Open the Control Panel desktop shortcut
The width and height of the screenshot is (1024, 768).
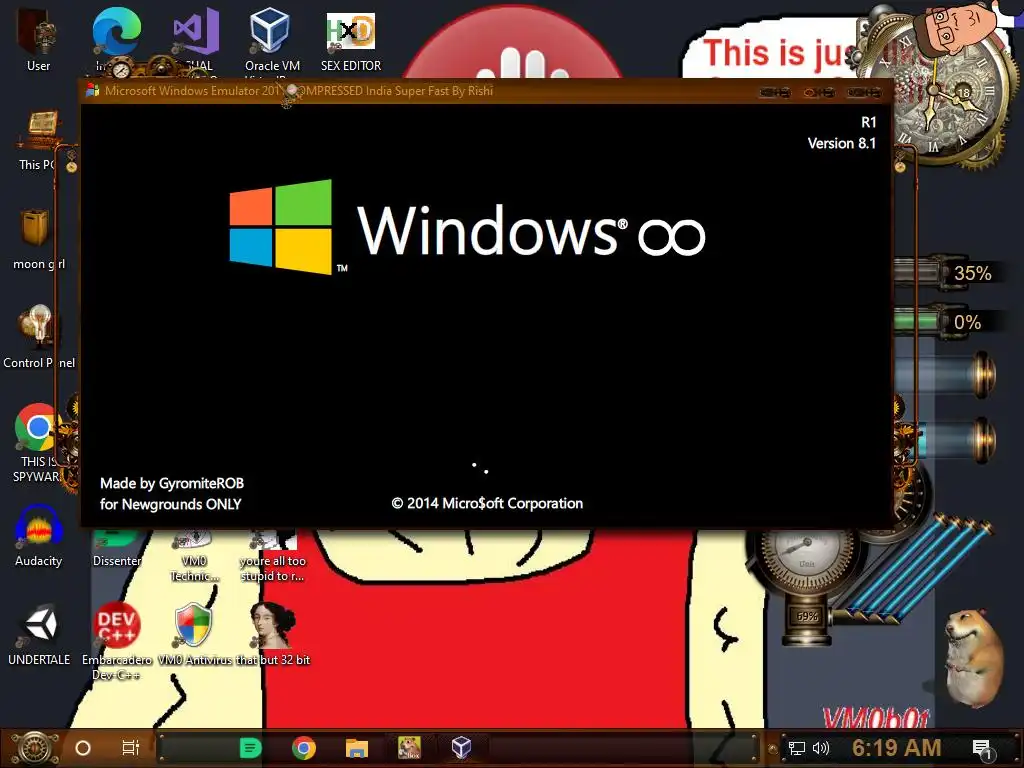click(38, 336)
